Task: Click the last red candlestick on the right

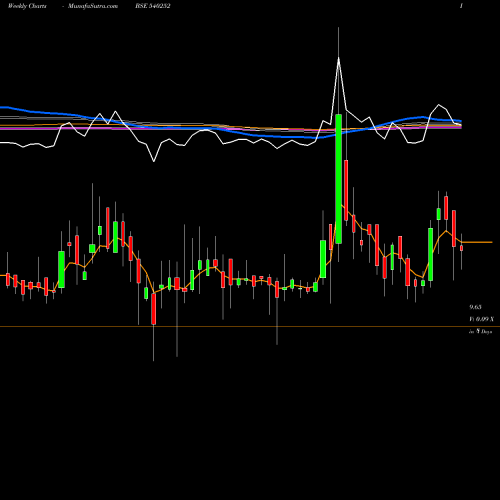Action: (462, 248)
